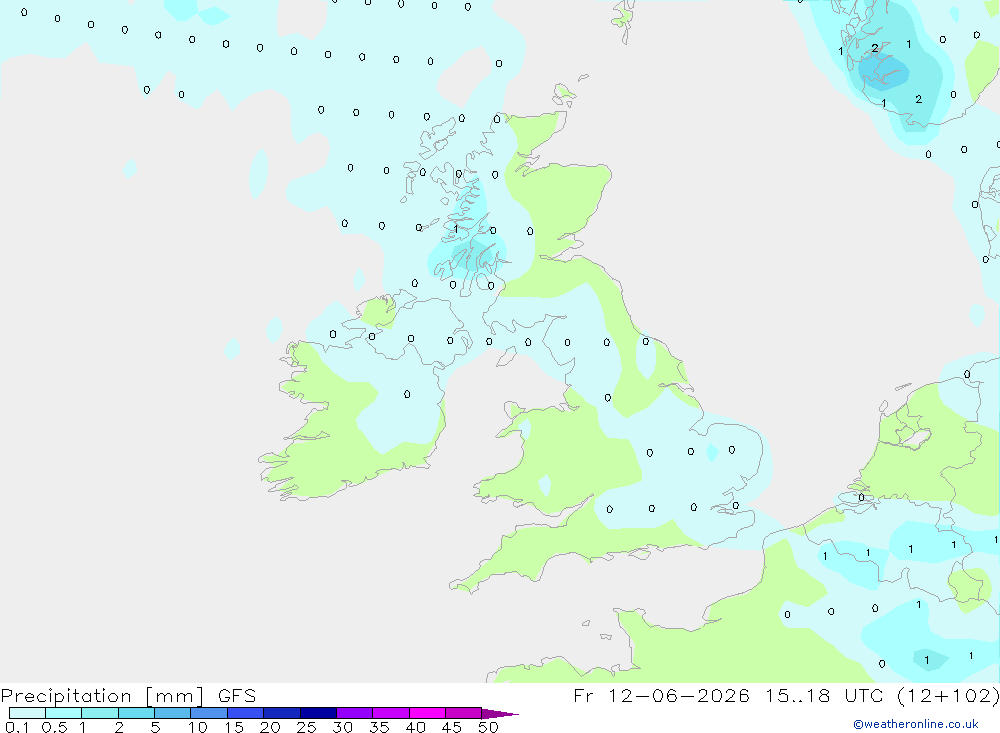Viewport: 1000px width, 733px height.
Task: Select the legend swatch between 5 and 10
Action: tap(172, 713)
